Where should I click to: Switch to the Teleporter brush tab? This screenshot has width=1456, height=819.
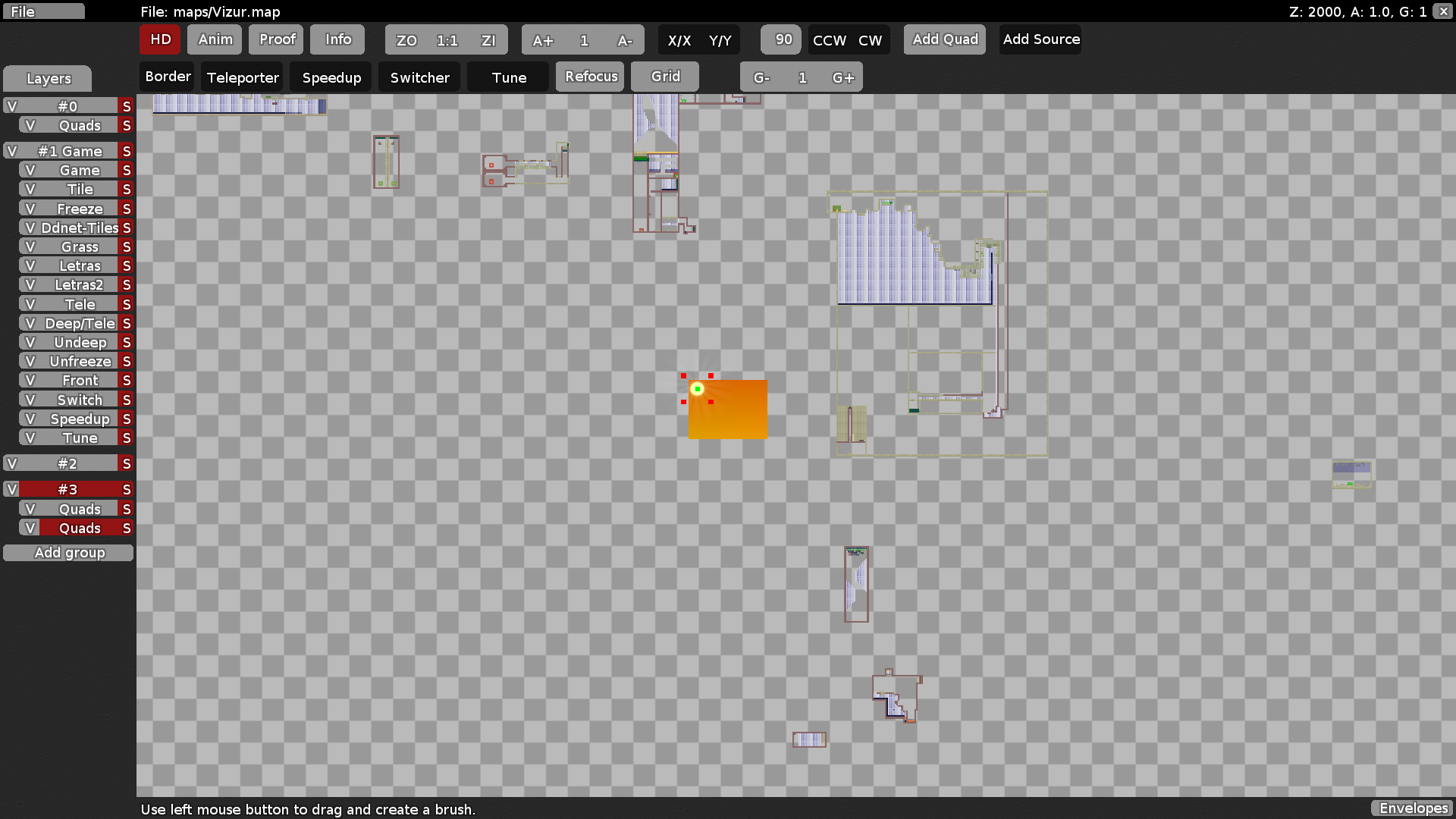242,77
